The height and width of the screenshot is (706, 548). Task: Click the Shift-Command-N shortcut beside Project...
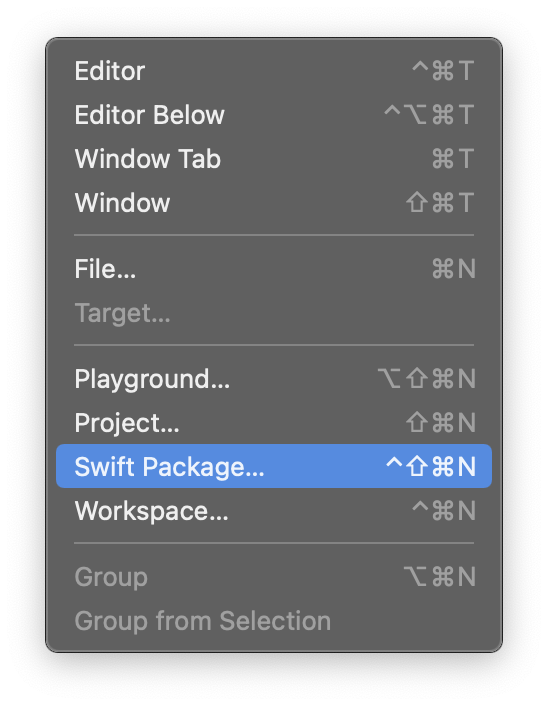[x=441, y=422]
